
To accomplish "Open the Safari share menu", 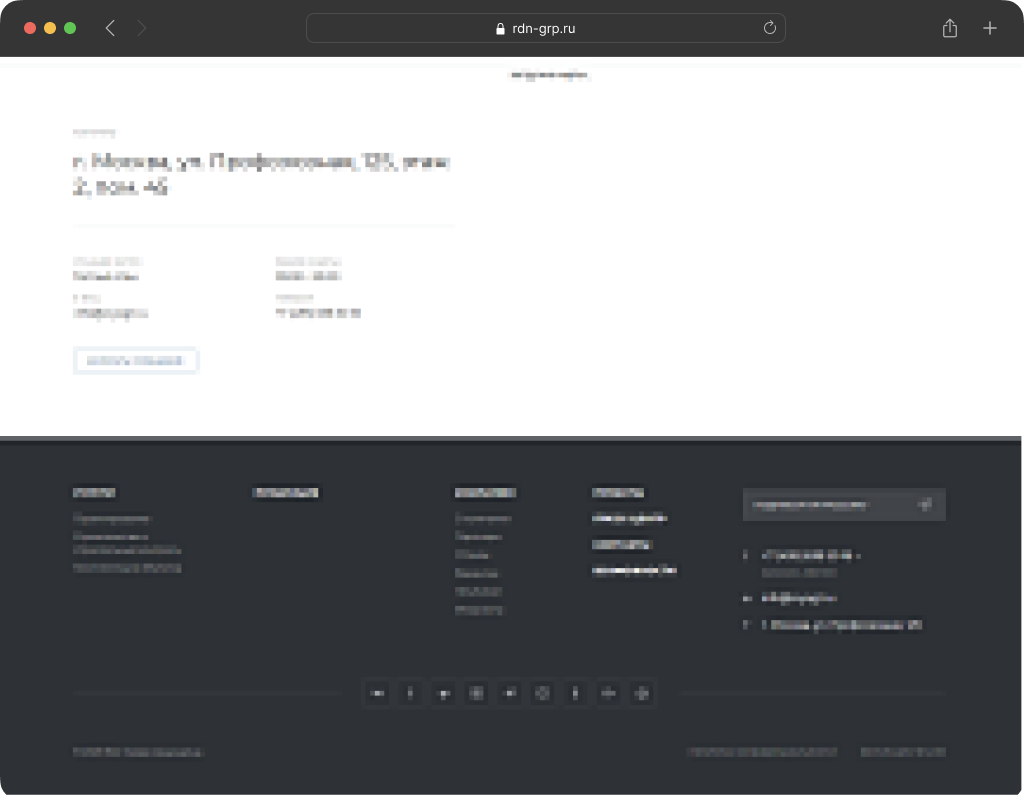I will pos(949,28).
